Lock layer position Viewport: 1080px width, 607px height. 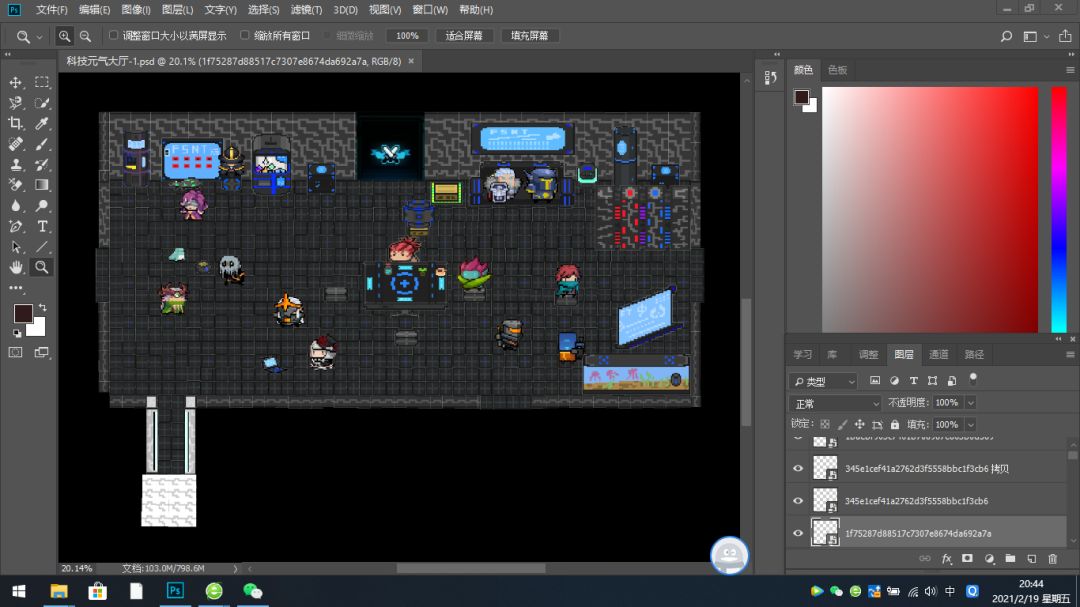click(x=860, y=424)
